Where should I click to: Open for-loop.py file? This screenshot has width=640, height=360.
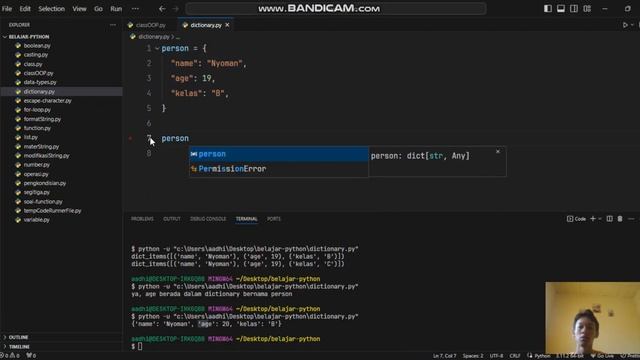click(37, 110)
